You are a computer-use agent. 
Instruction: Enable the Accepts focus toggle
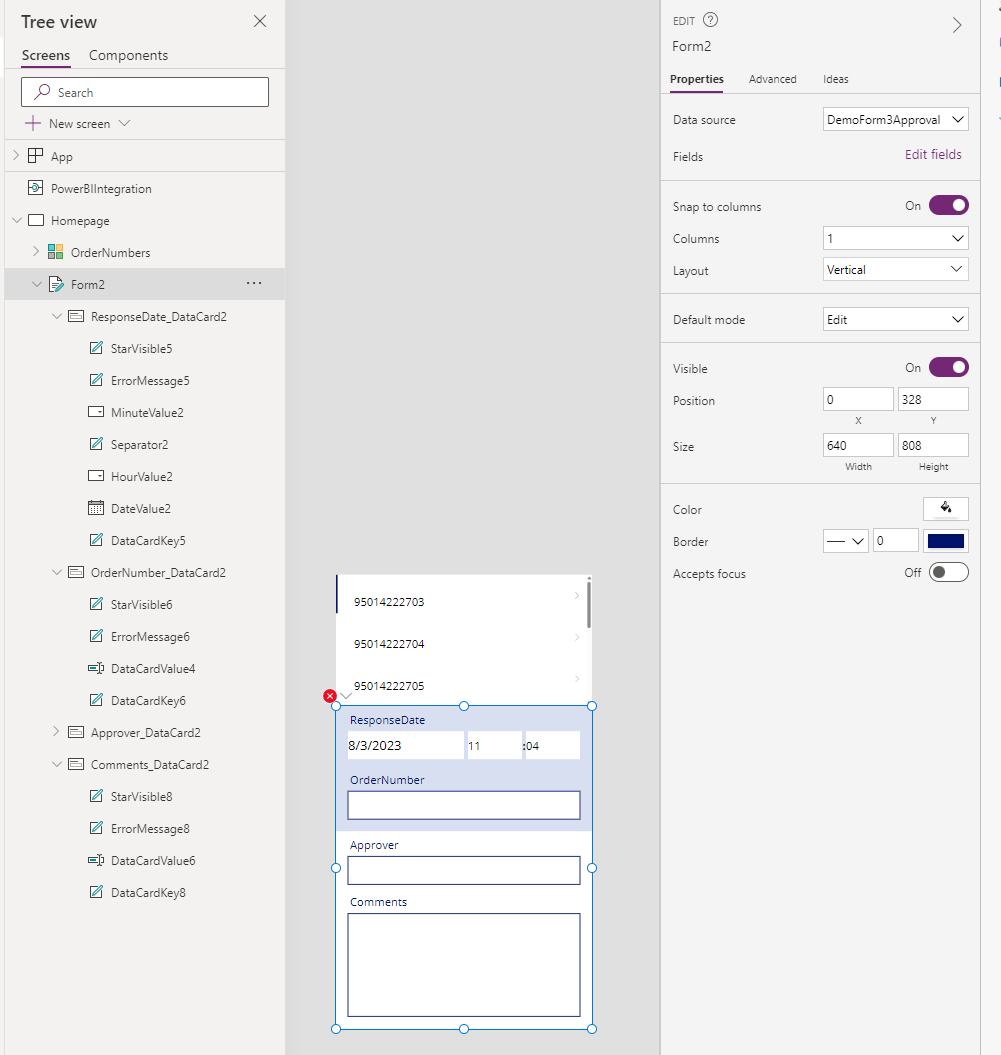947,572
